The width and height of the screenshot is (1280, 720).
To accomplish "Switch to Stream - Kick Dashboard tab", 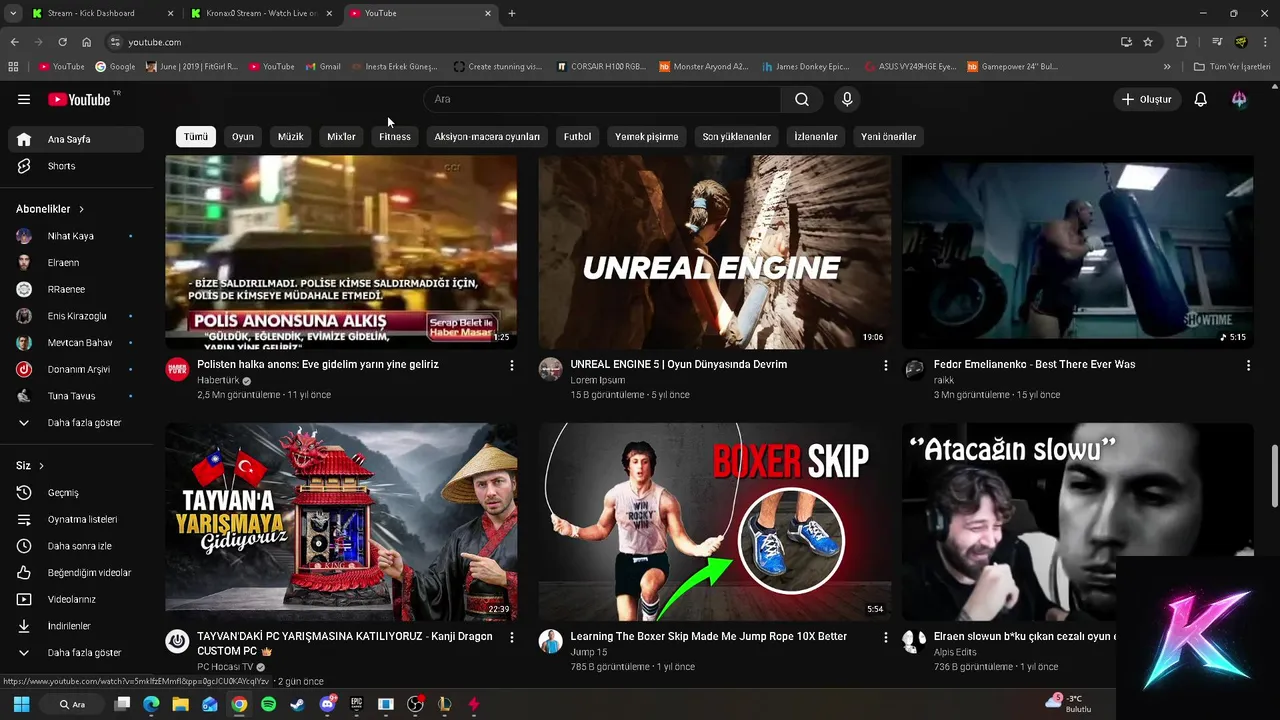I will (102, 13).
